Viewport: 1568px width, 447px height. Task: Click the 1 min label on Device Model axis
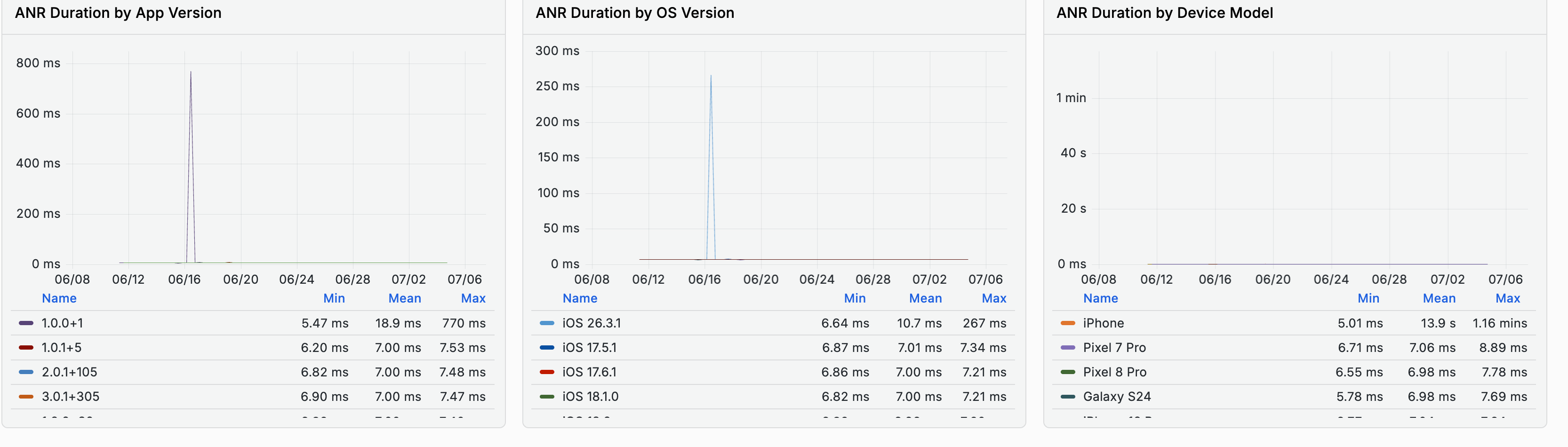click(1072, 97)
